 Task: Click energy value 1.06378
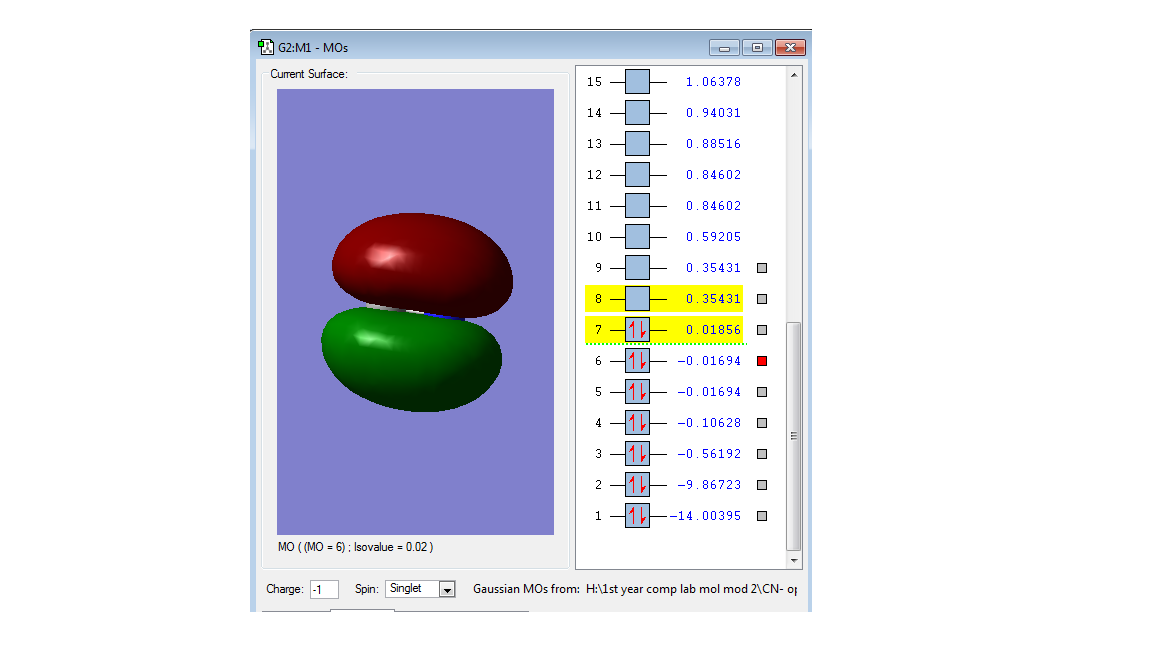713,82
